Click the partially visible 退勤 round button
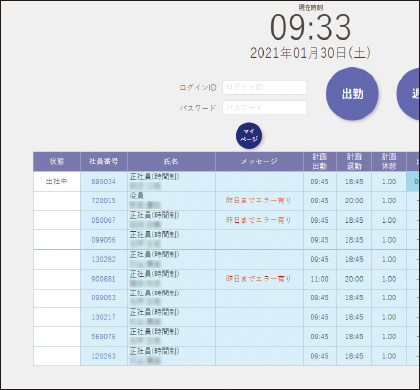The image size is (420, 390). pos(408,94)
